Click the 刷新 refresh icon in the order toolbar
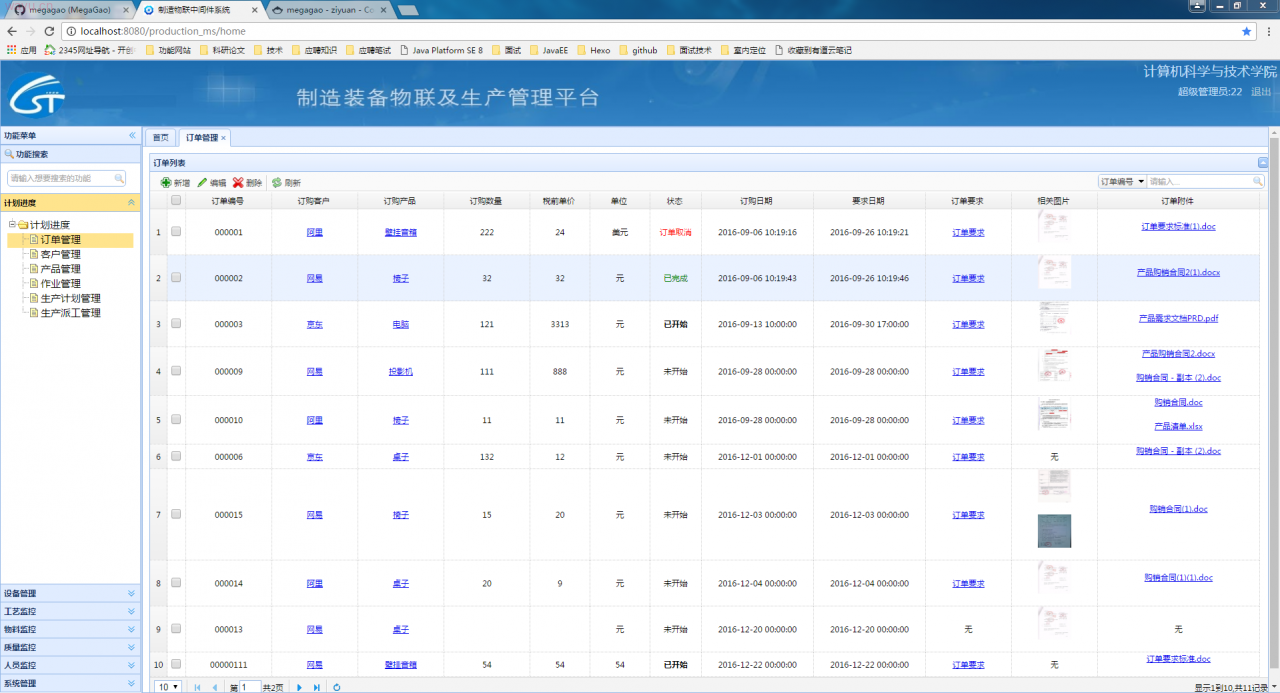The height and width of the screenshot is (693, 1280). [276, 183]
